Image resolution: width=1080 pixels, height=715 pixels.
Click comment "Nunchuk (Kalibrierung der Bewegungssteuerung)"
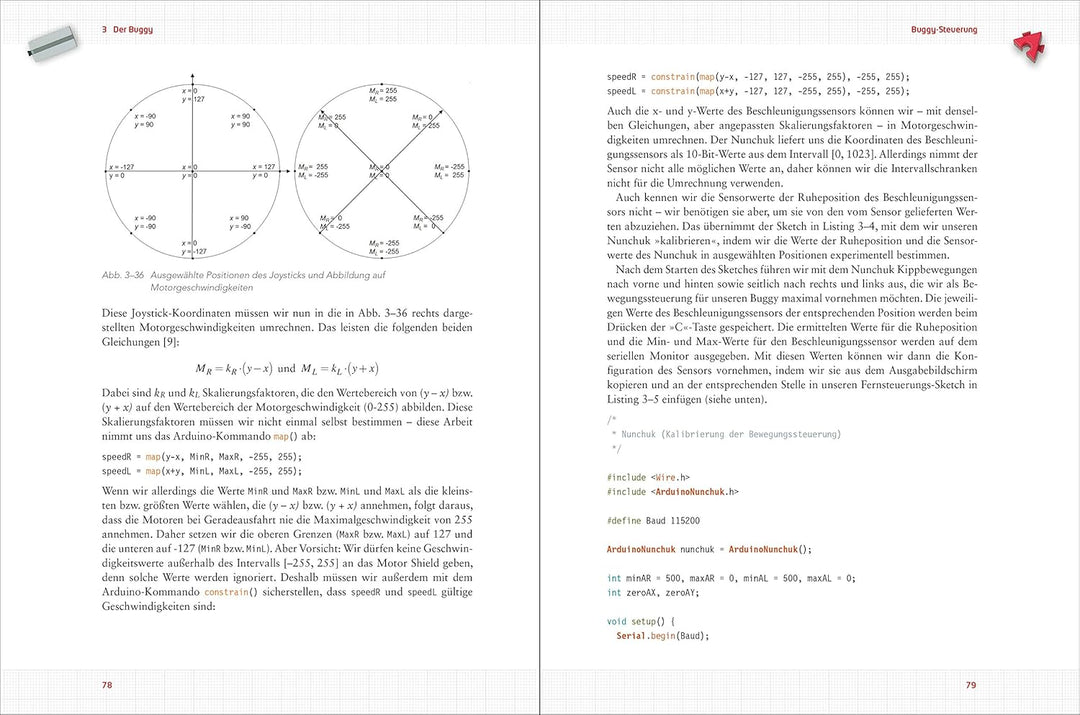pos(731,435)
